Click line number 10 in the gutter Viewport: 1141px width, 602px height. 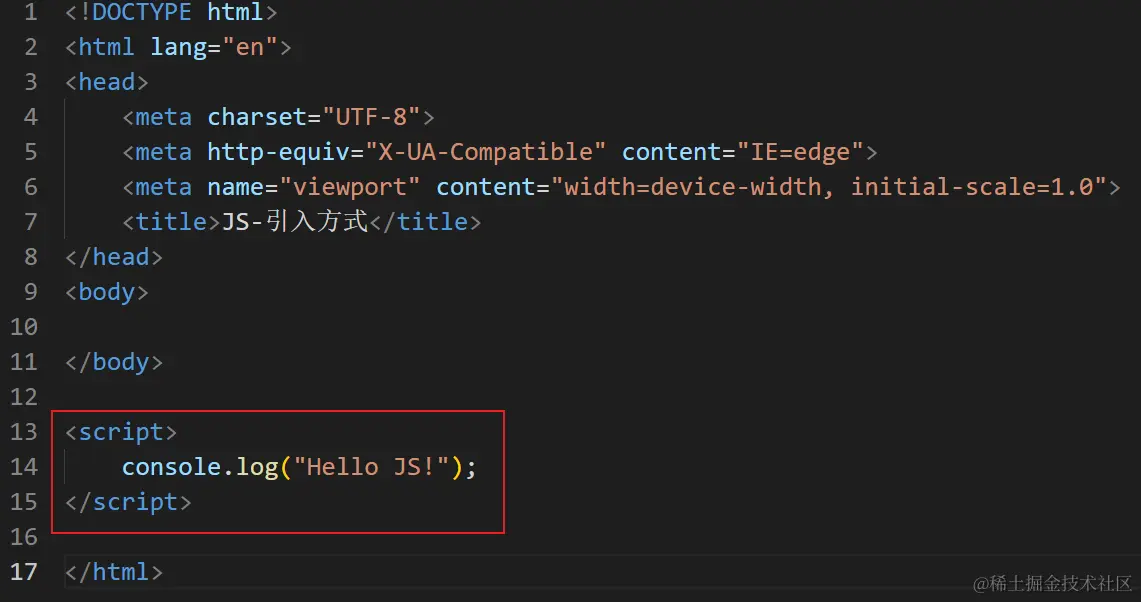[x=24, y=327]
